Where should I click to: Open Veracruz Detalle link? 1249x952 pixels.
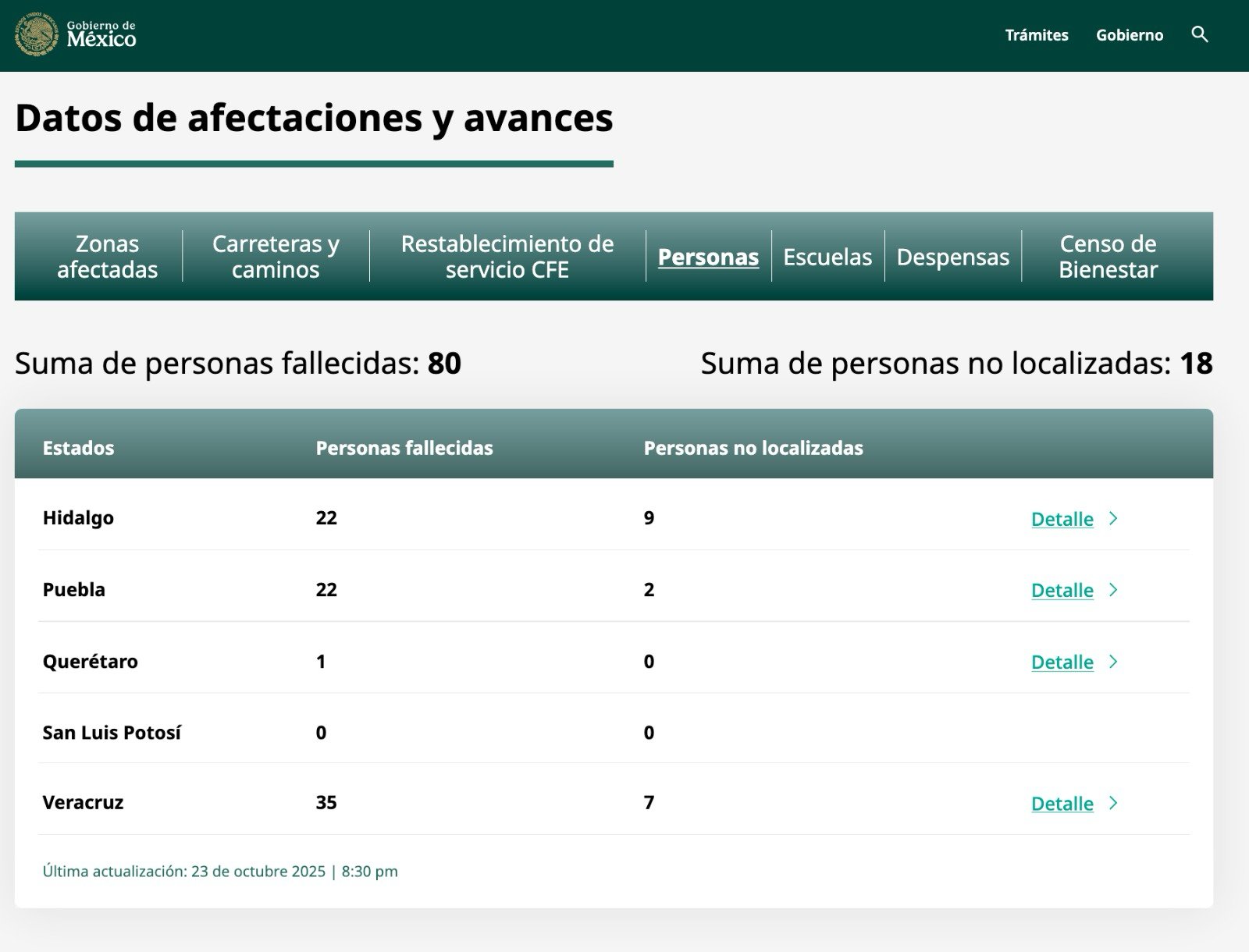pyautogui.click(x=1062, y=804)
